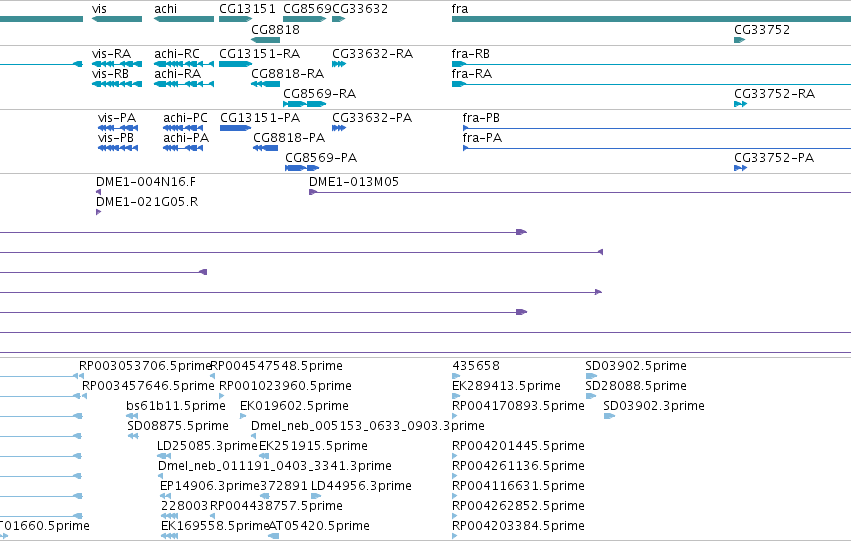The image size is (851, 541).
Task: Select the DME1-013M05 clone
Action: tap(580, 192)
